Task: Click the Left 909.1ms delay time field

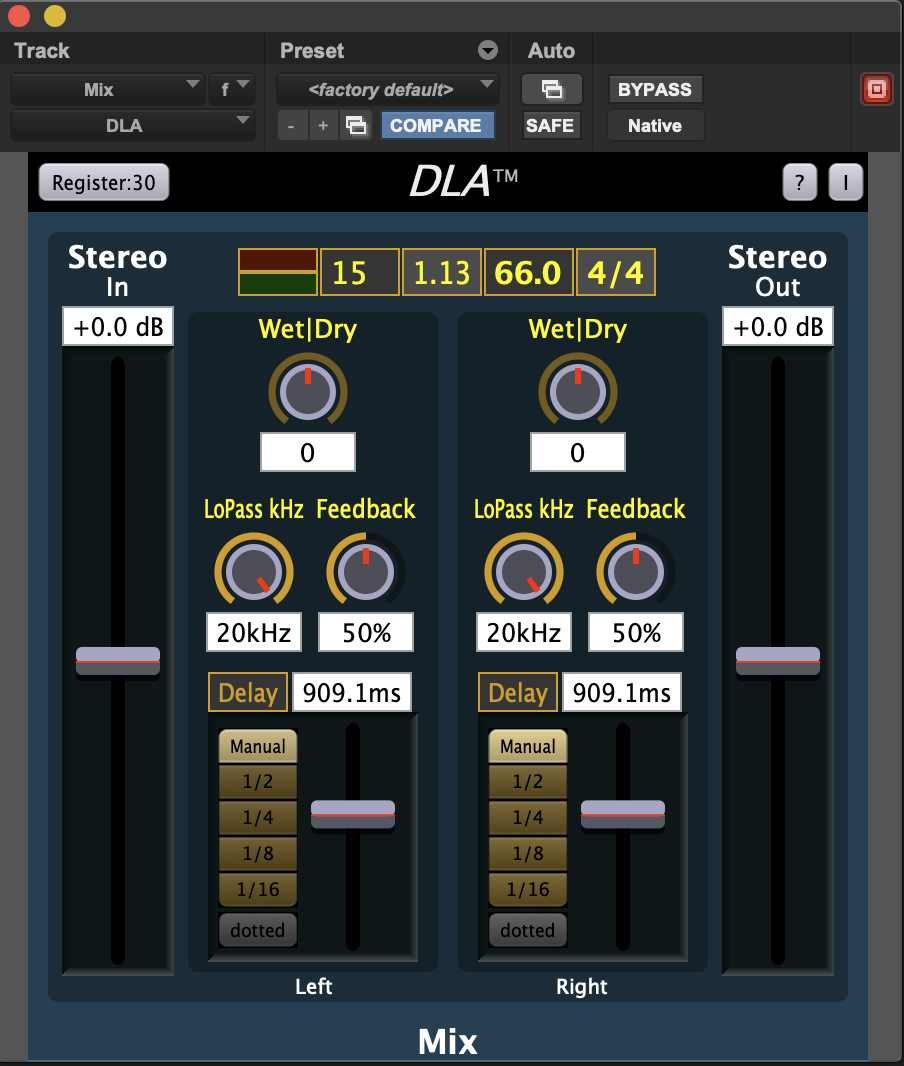Action: tap(351, 693)
